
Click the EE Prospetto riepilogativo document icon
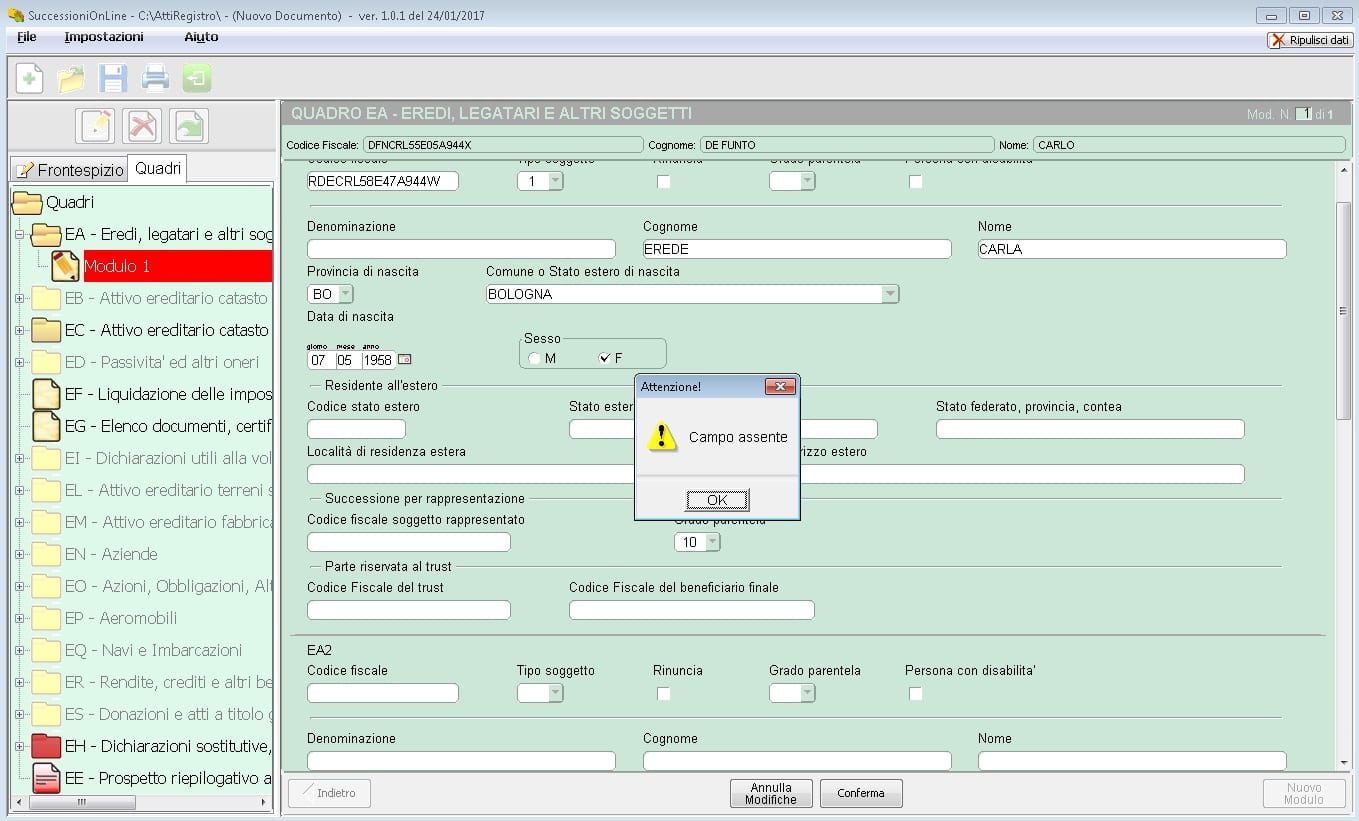click(x=46, y=778)
